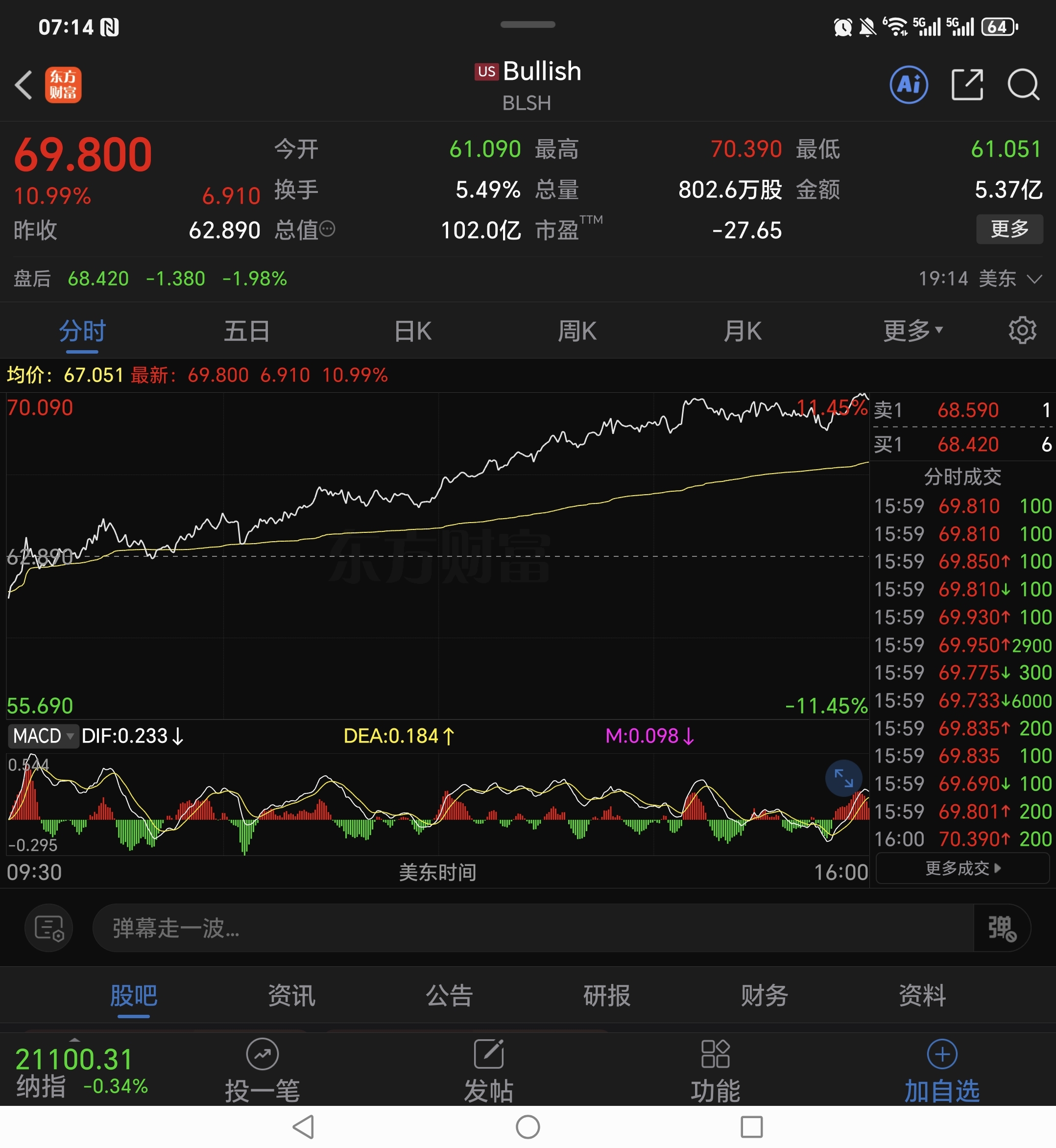Viewport: 1056px width, 1148px height.
Task: Tap the 69.950 trade with 2900 volume
Action: pos(963,645)
